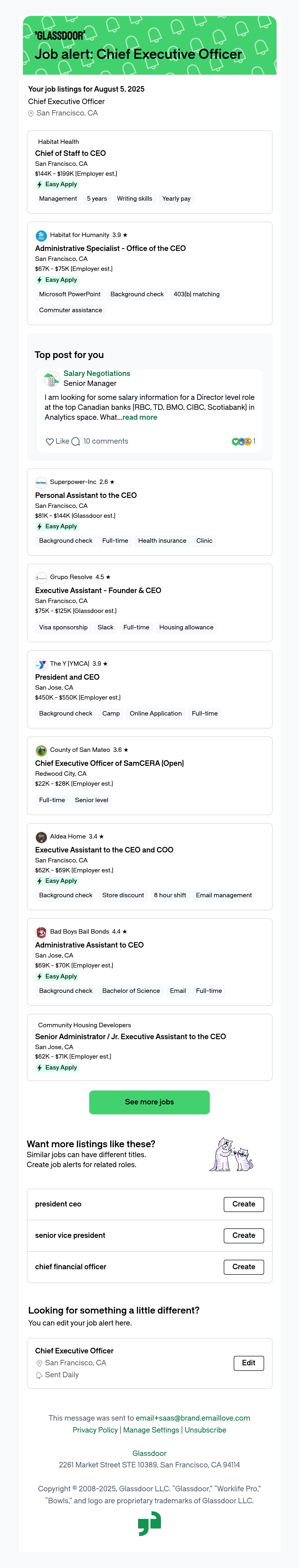Click the green Glassdoor footer logo

[149, 1524]
